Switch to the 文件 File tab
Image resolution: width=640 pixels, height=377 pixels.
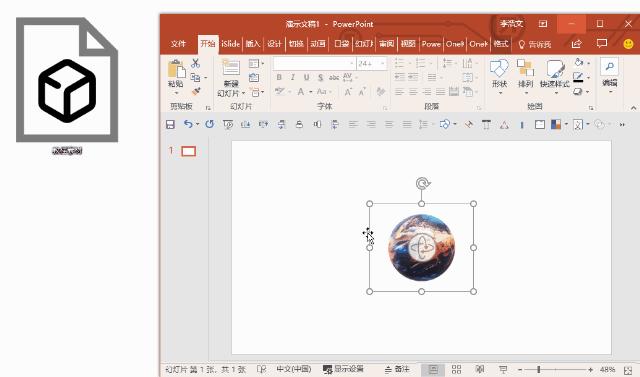point(178,44)
